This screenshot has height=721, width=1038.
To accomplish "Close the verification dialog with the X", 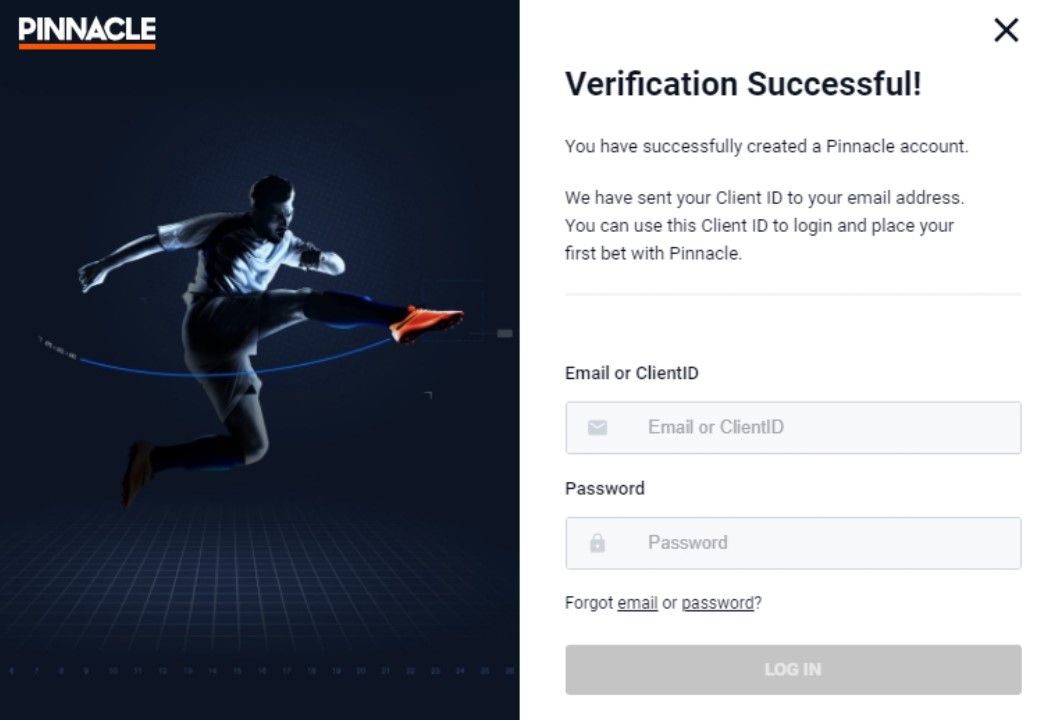I will 1005,31.
